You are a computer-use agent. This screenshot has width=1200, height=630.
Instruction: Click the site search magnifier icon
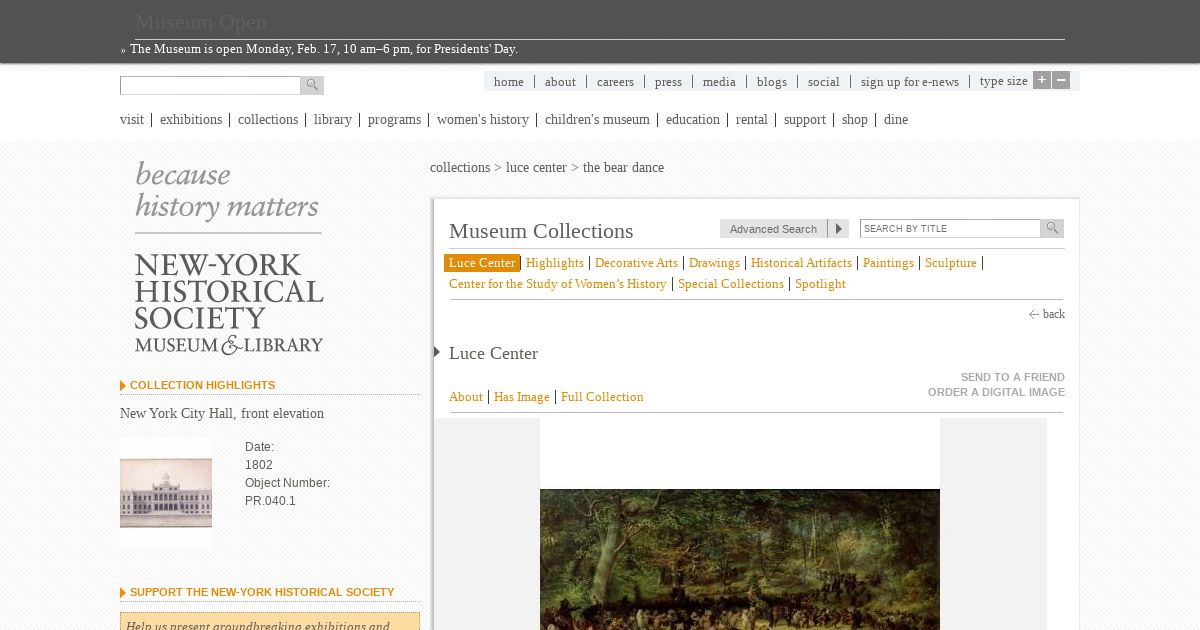pyautogui.click(x=312, y=86)
